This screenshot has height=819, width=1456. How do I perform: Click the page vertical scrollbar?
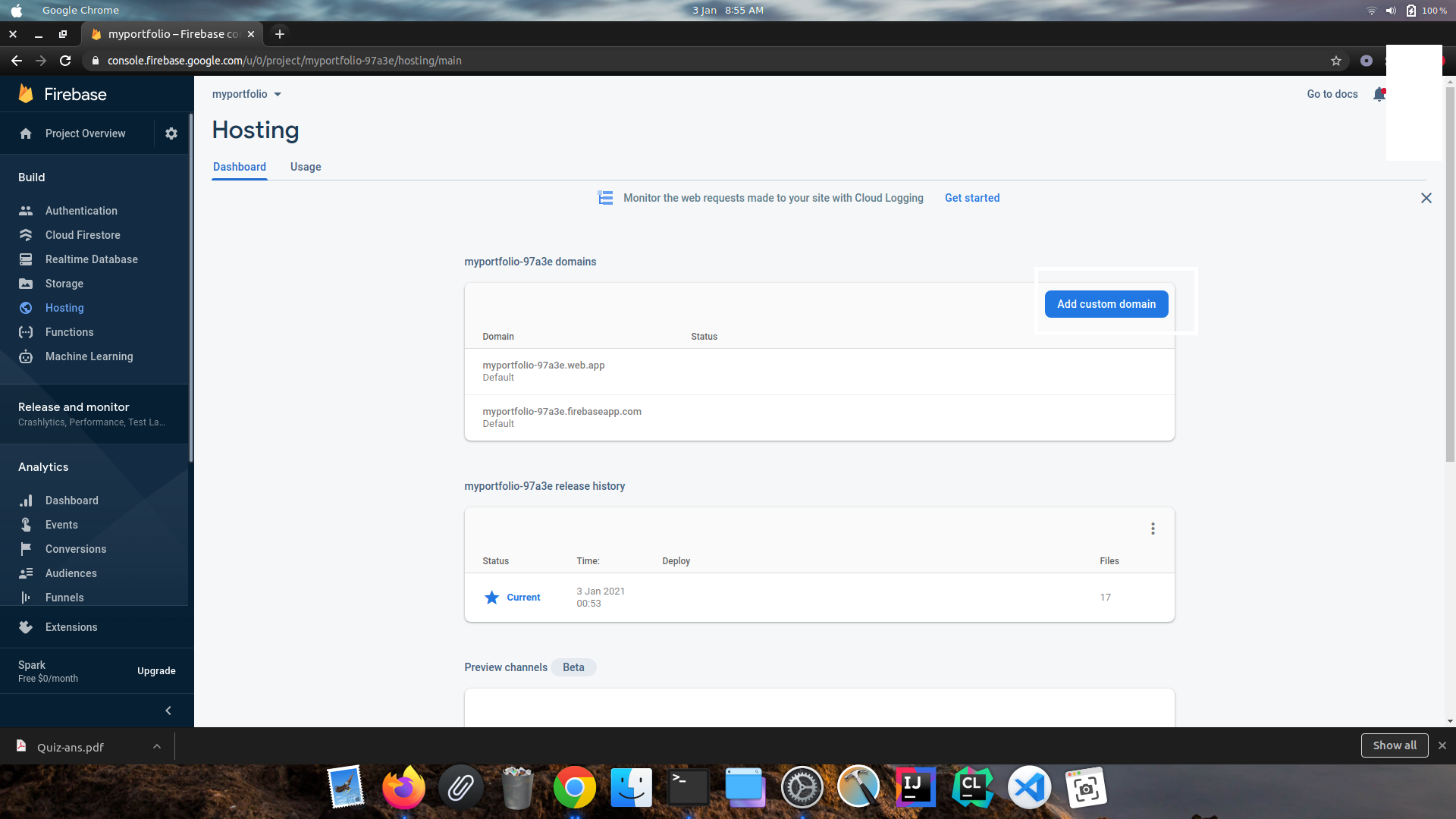click(1450, 273)
